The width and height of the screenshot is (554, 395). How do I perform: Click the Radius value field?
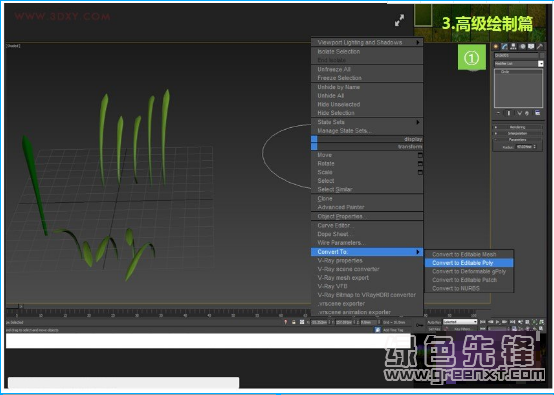pyautogui.click(x=524, y=147)
